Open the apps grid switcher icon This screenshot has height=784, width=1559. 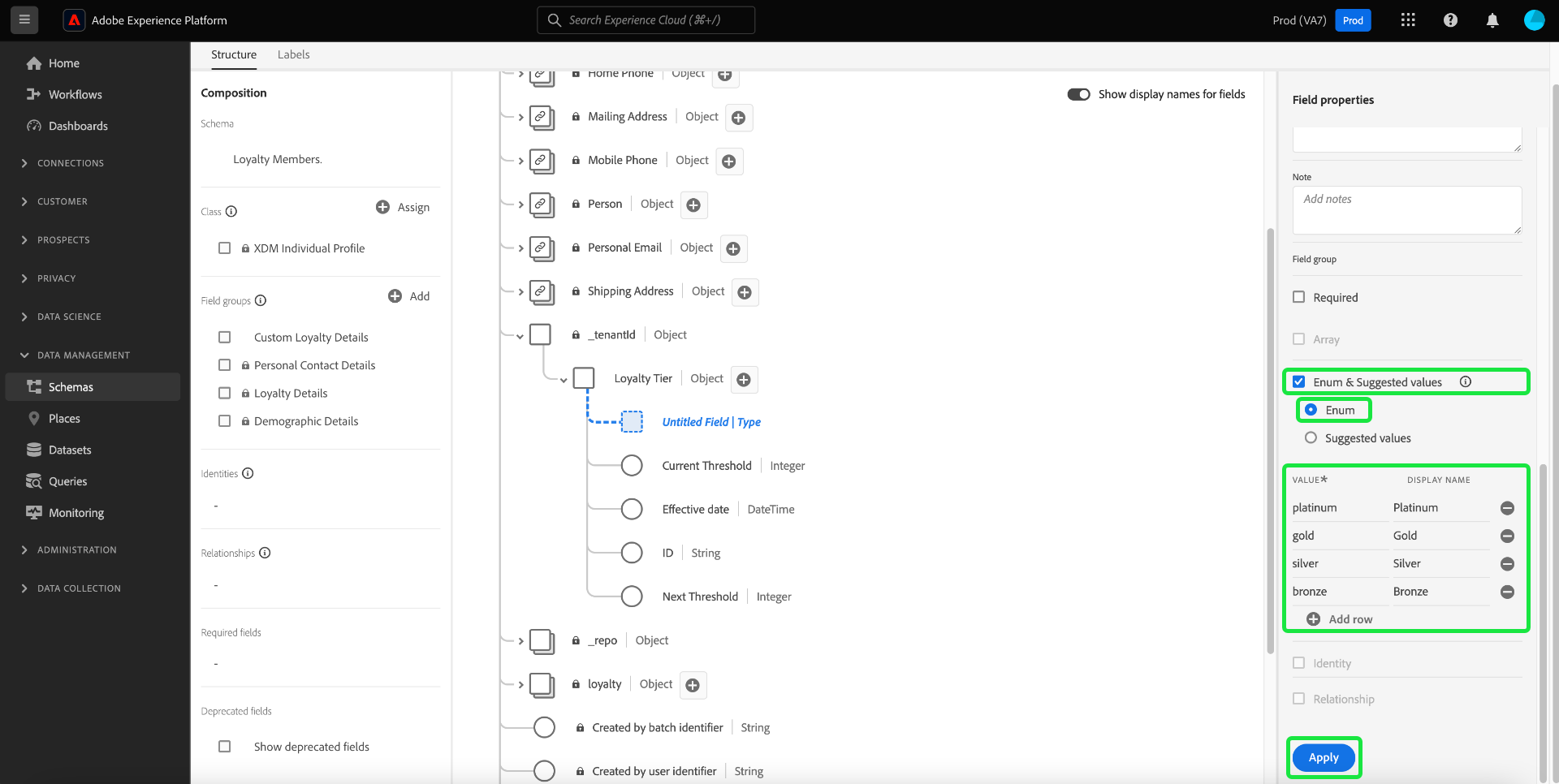point(1408,20)
